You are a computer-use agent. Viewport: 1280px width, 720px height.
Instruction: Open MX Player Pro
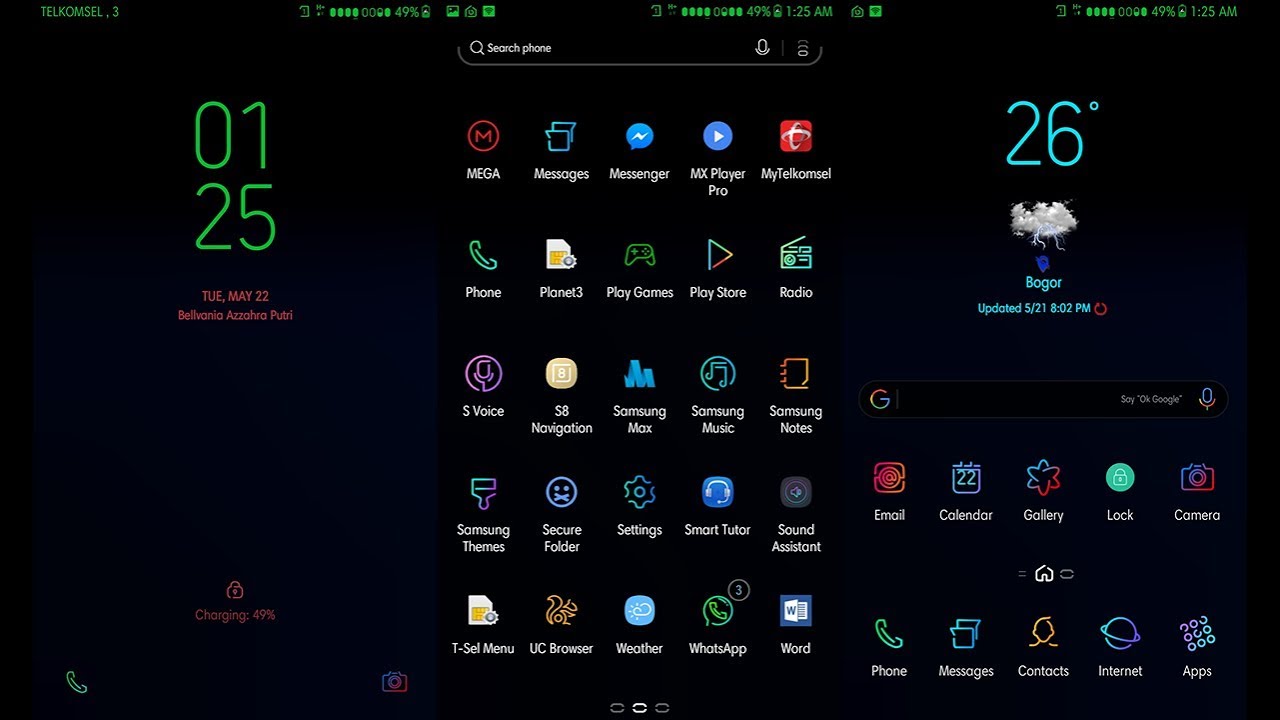click(717, 136)
